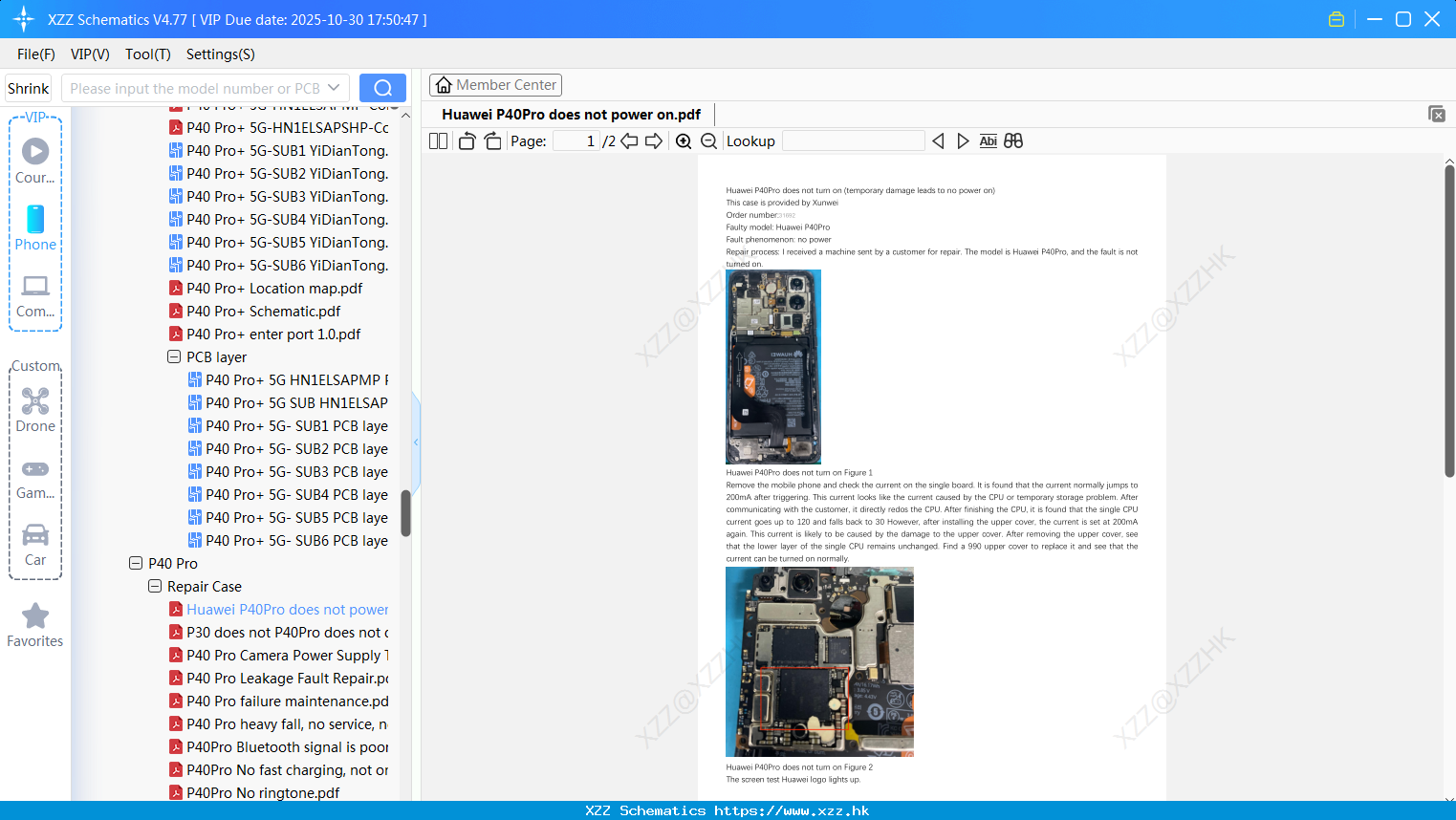Open P40 Pro+ enter port 1.0.pdf
This screenshot has width=1456, height=820.
(x=273, y=334)
